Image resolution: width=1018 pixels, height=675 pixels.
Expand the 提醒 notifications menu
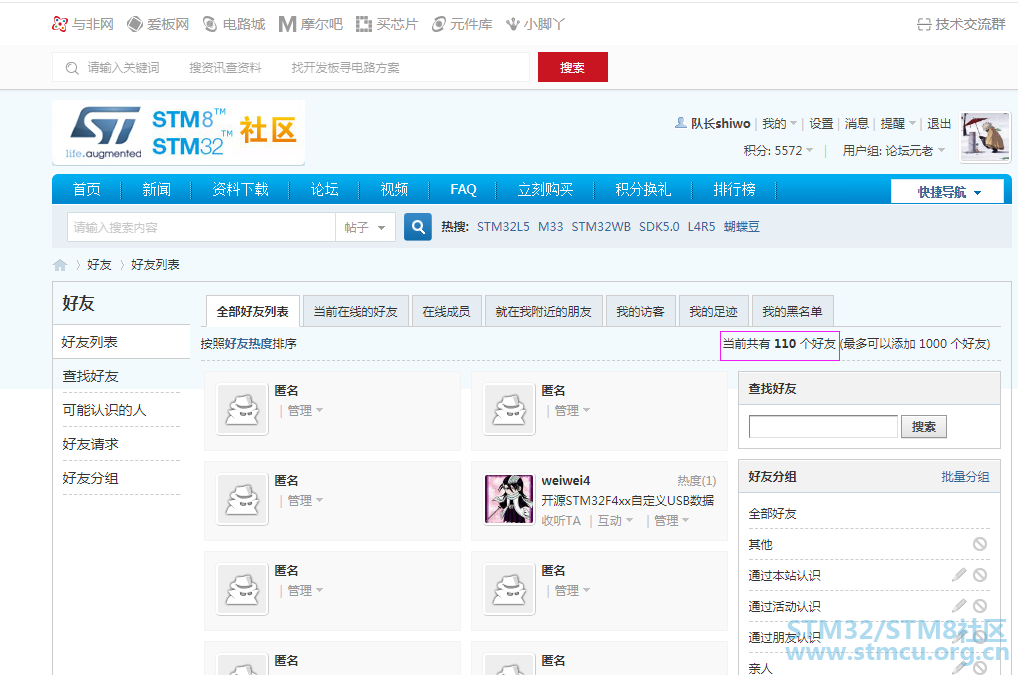click(898, 123)
